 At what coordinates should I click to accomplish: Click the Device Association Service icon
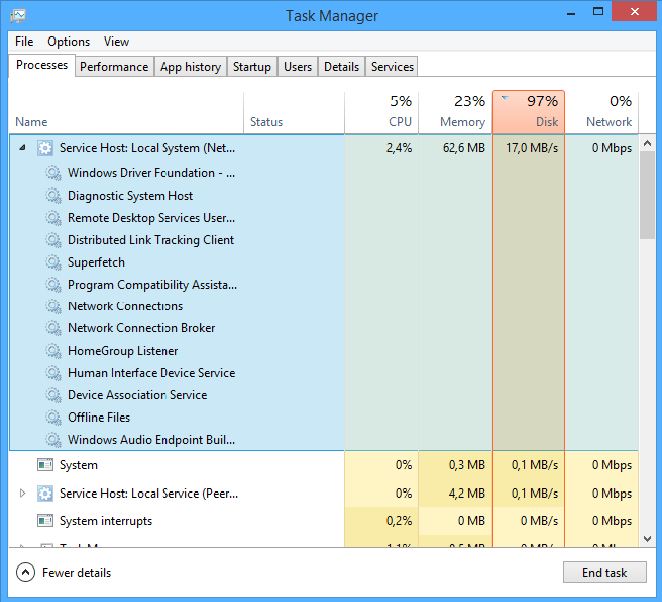tap(54, 395)
